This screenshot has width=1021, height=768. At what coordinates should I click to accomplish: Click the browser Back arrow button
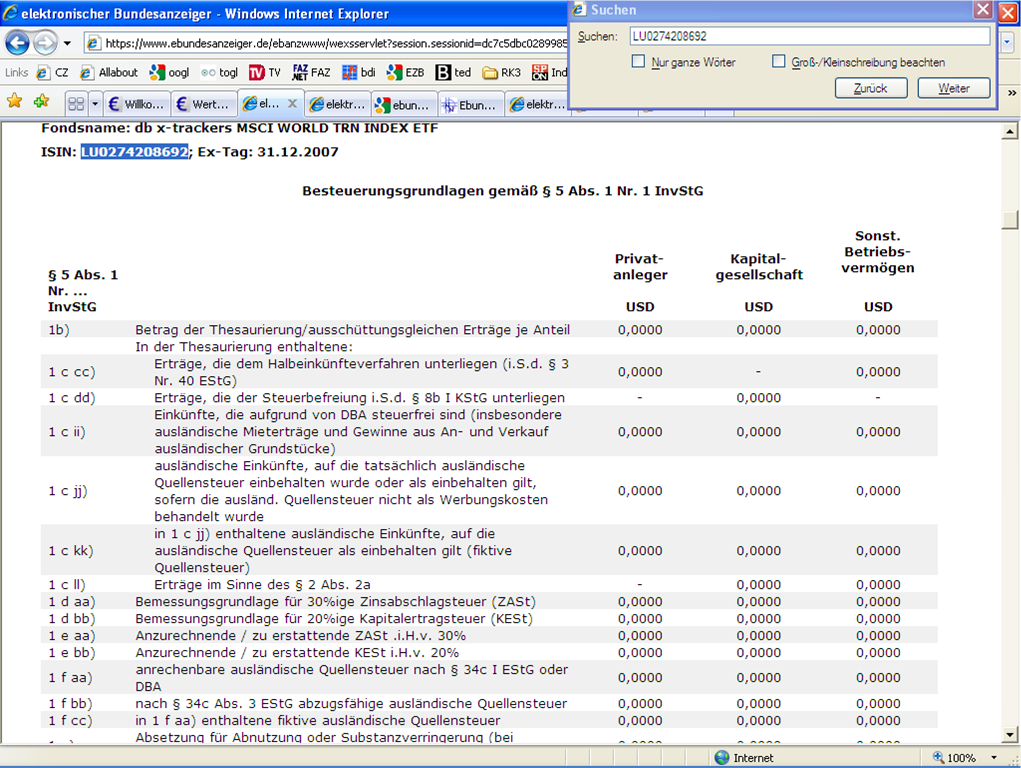[x=17, y=43]
